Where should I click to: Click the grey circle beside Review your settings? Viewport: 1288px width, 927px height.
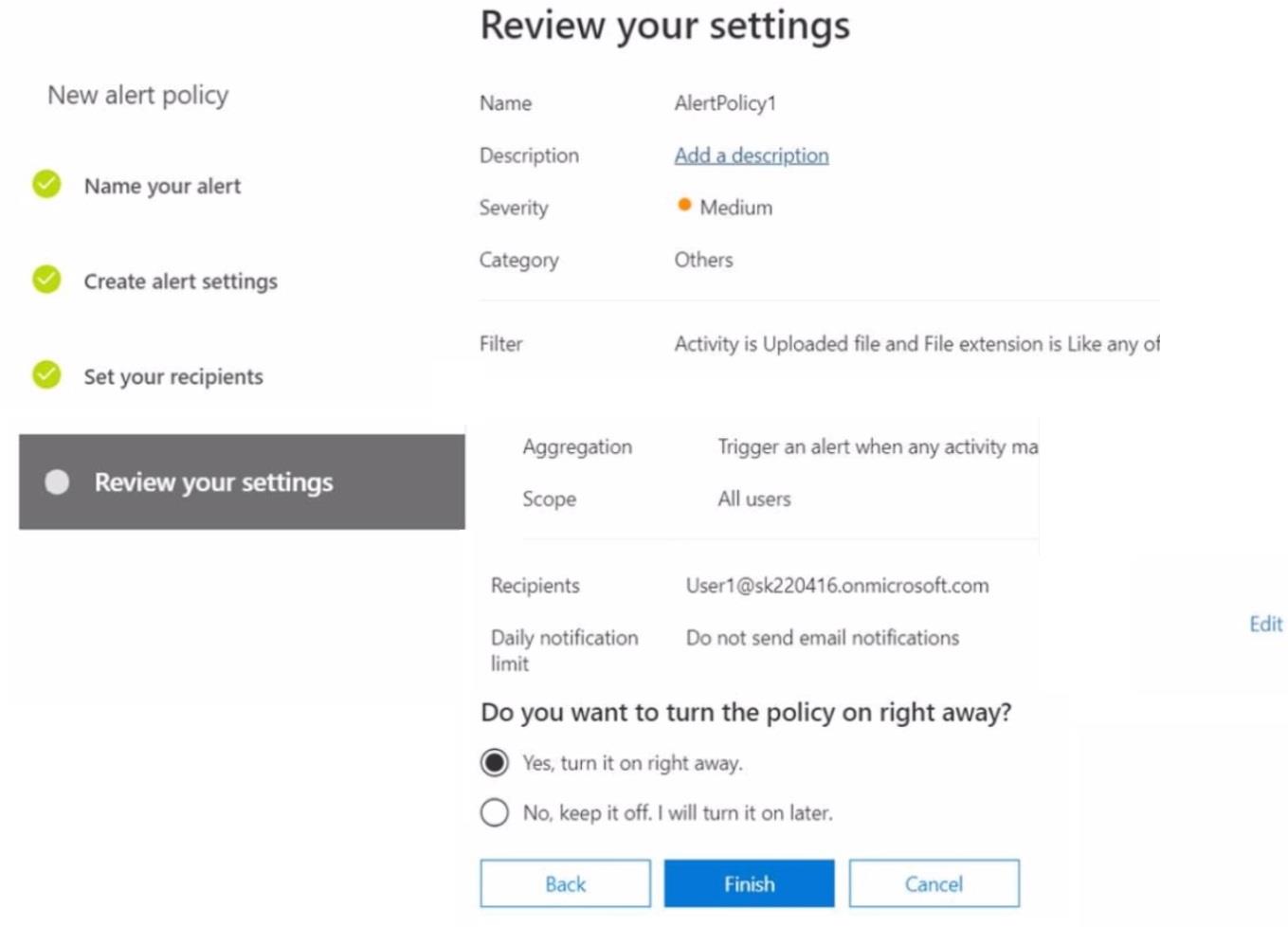[x=57, y=482]
